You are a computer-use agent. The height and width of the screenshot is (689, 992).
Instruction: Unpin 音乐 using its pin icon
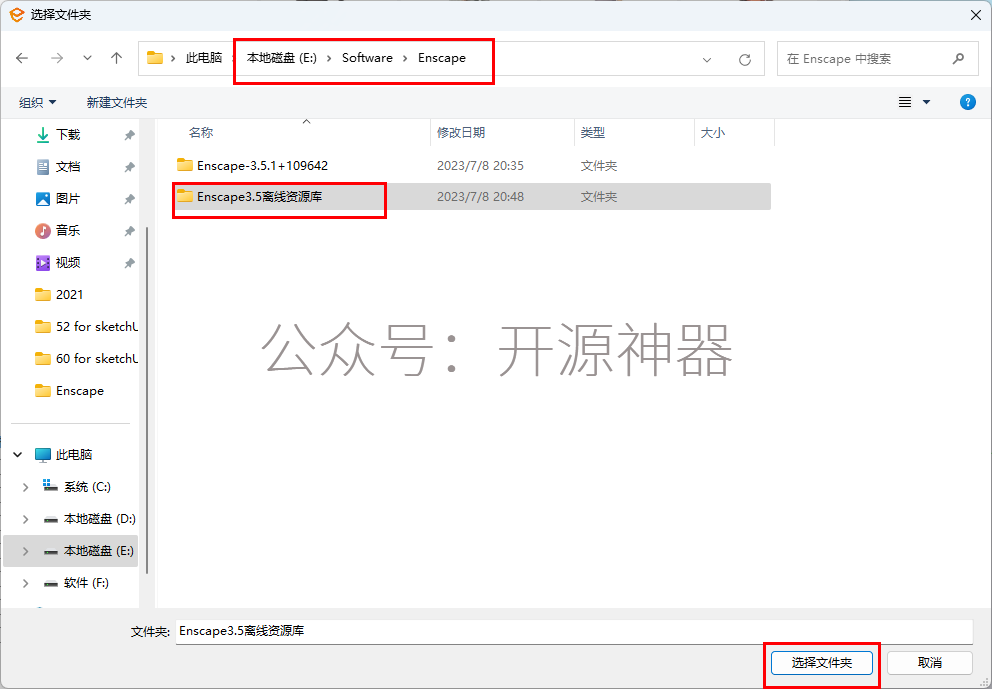129,230
